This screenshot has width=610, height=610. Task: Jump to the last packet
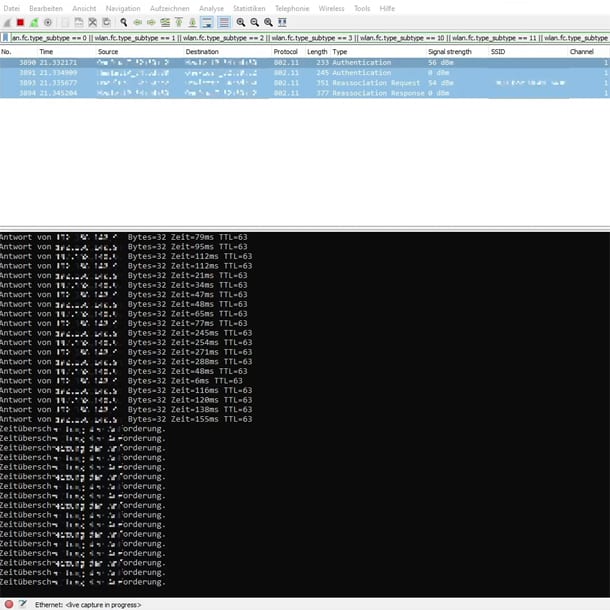tap(193, 22)
